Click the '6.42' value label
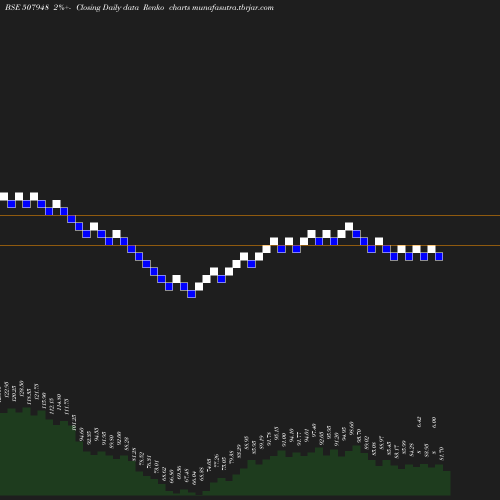 pos(419,422)
